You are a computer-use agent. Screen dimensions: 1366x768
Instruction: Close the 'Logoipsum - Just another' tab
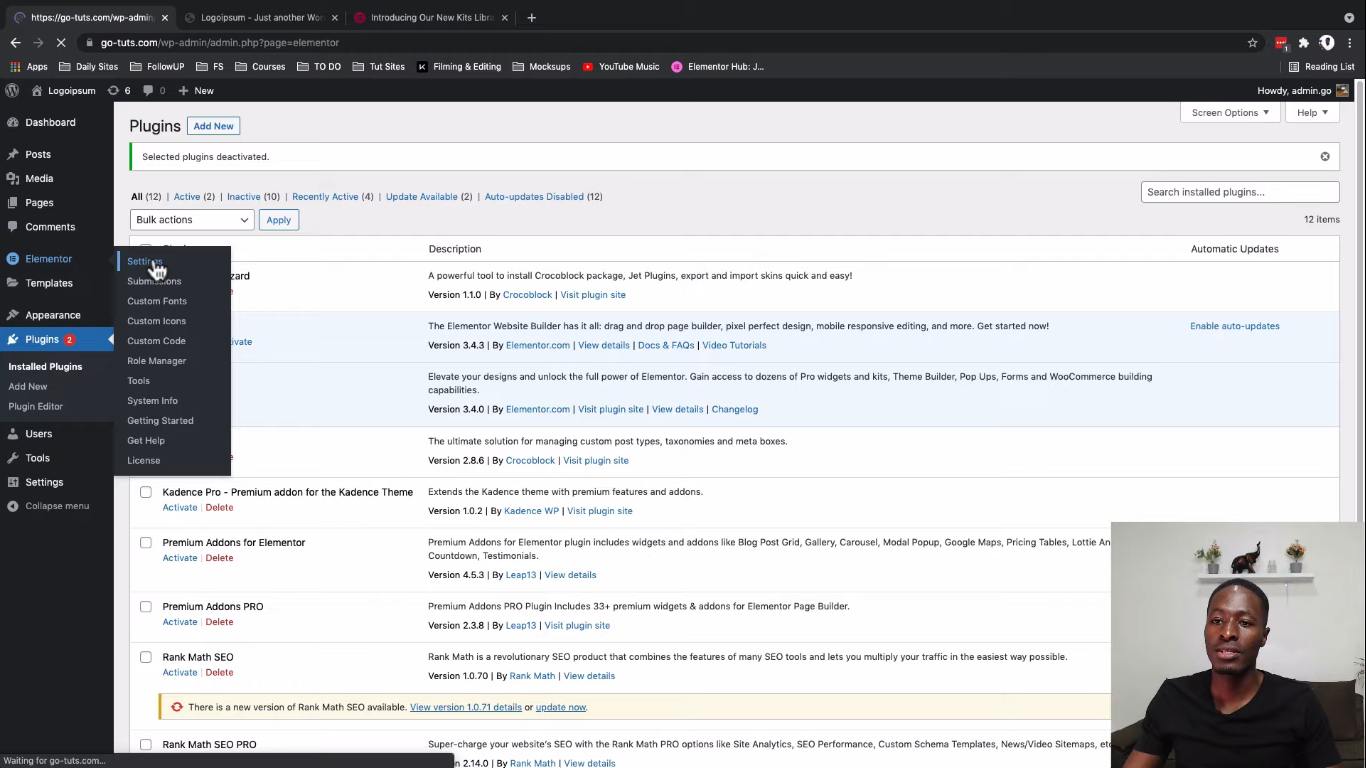(x=334, y=17)
